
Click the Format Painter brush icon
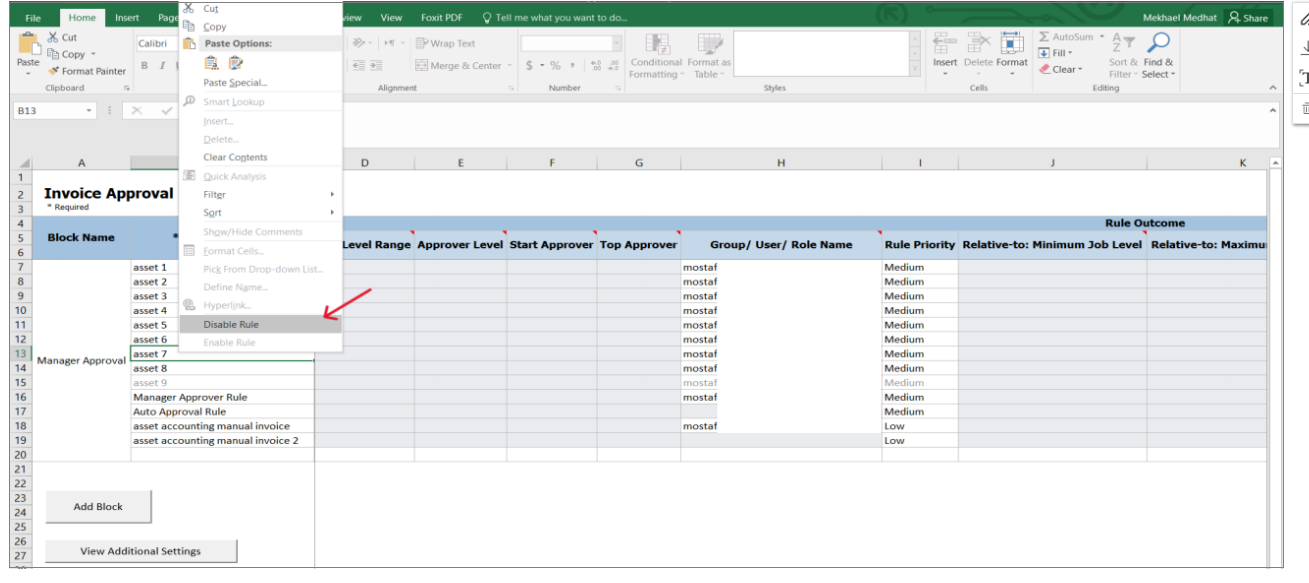[x=54, y=71]
